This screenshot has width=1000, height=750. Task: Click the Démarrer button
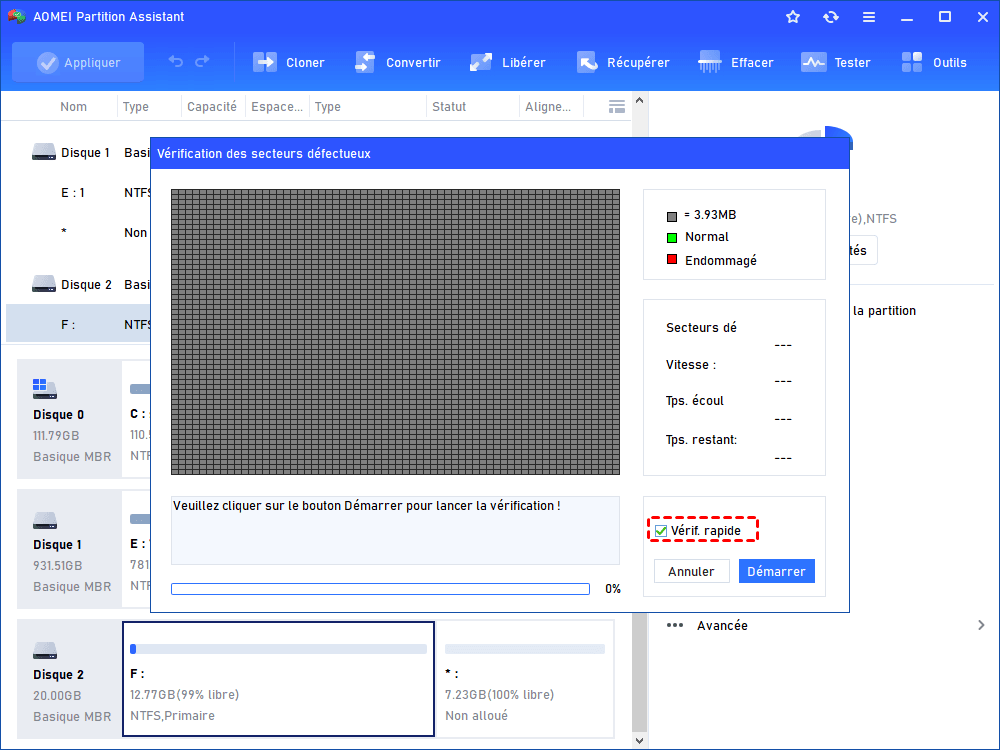(x=776, y=571)
